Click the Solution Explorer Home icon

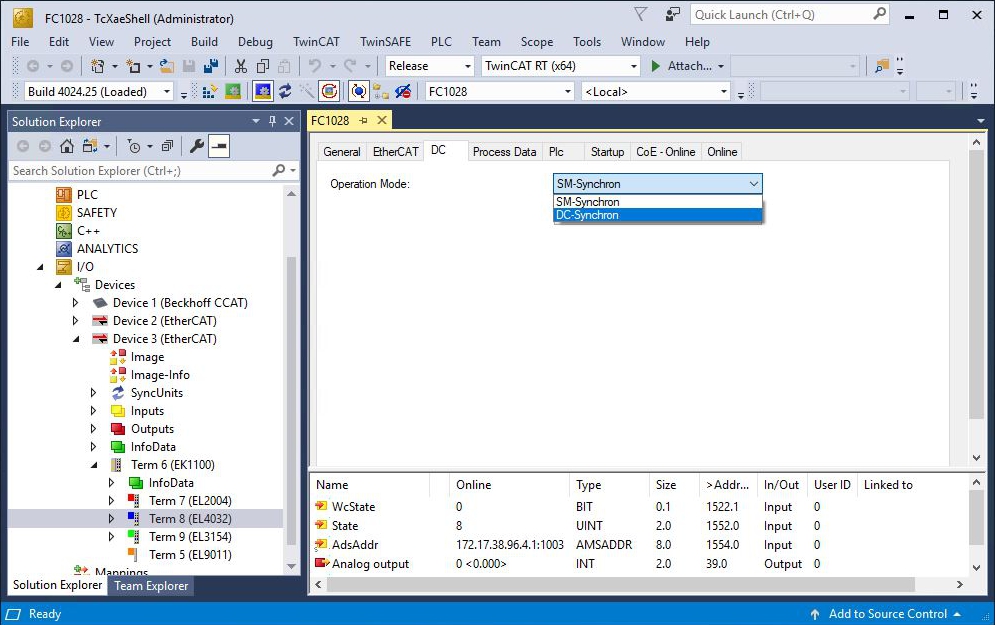click(67, 147)
